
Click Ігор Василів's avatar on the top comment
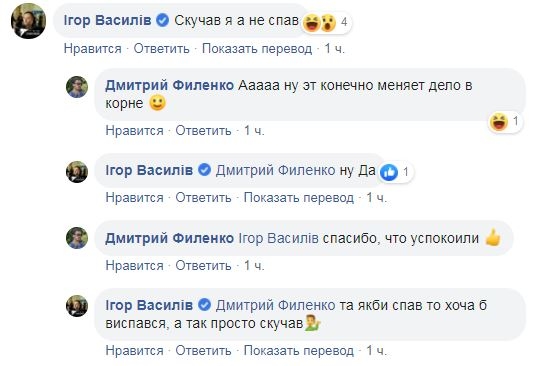(x=28, y=21)
